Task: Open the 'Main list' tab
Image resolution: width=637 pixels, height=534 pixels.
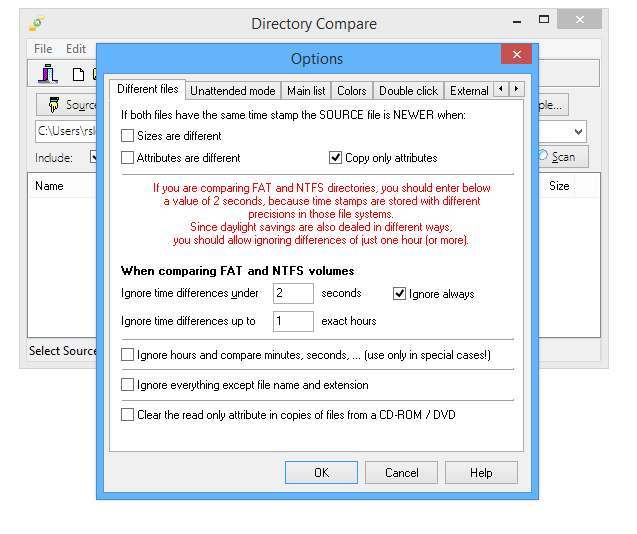Action: coord(306,91)
